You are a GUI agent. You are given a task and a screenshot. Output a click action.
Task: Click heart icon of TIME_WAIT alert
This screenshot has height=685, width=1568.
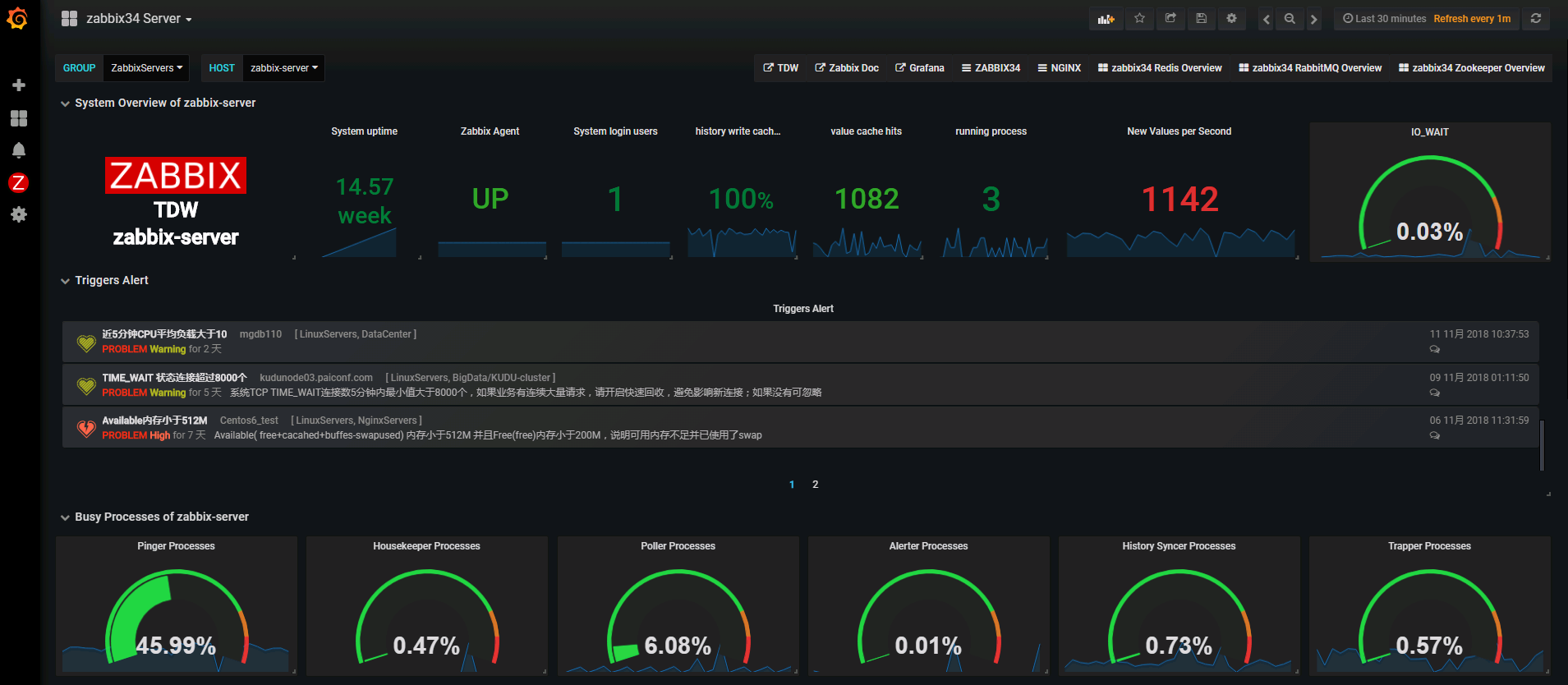(86, 385)
